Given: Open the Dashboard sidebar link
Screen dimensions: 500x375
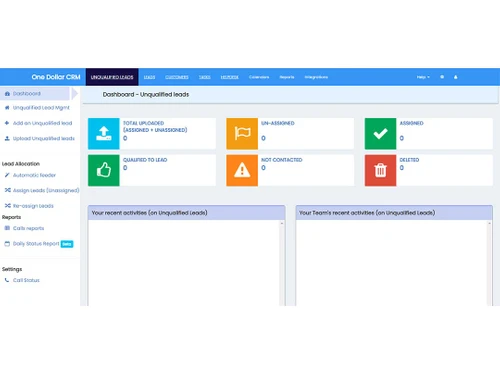Looking at the screenshot, I should tap(27, 94).
